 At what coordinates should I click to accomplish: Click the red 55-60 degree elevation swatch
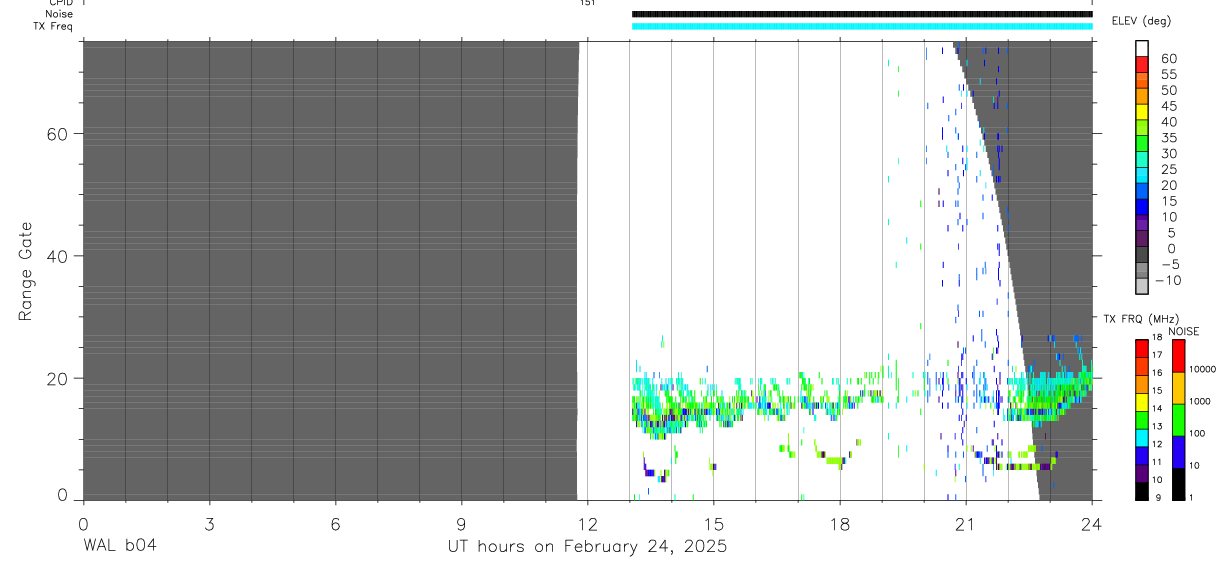point(1142,64)
